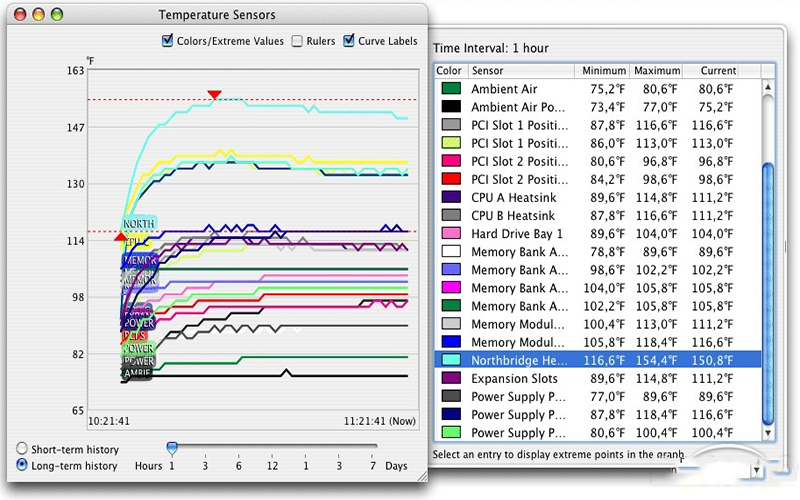
Task: Click the scroll up arrow of sensor list
Action: click(x=768, y=87)
